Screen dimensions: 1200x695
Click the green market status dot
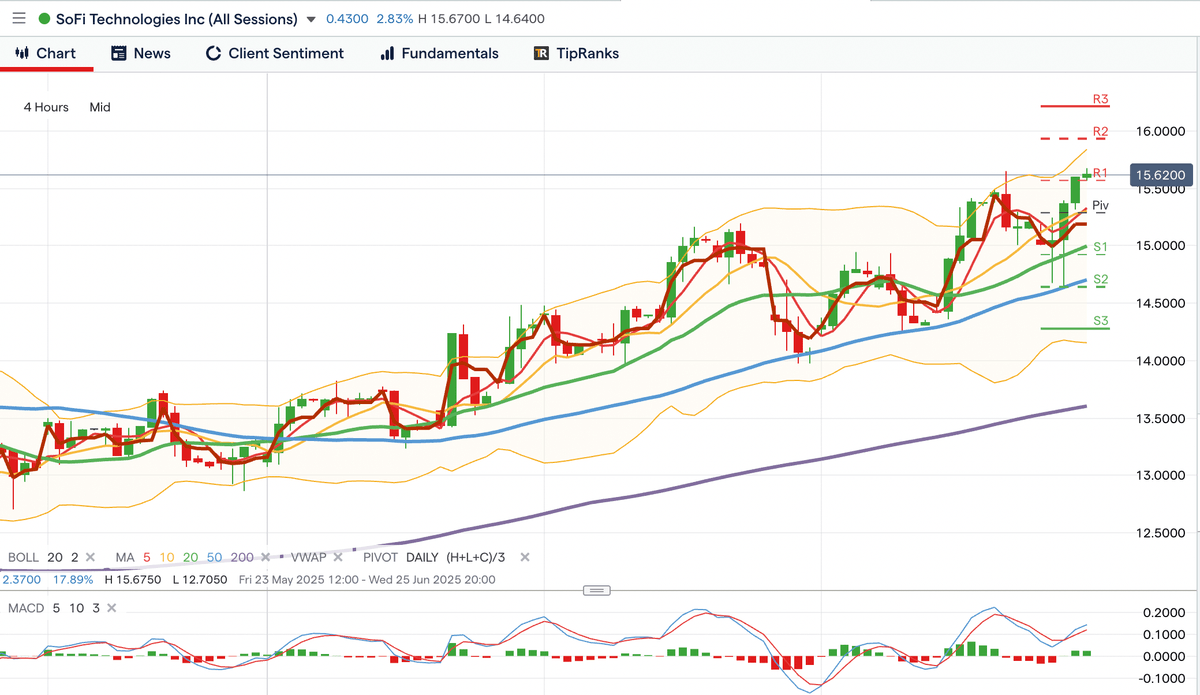[x=44, y=19]
